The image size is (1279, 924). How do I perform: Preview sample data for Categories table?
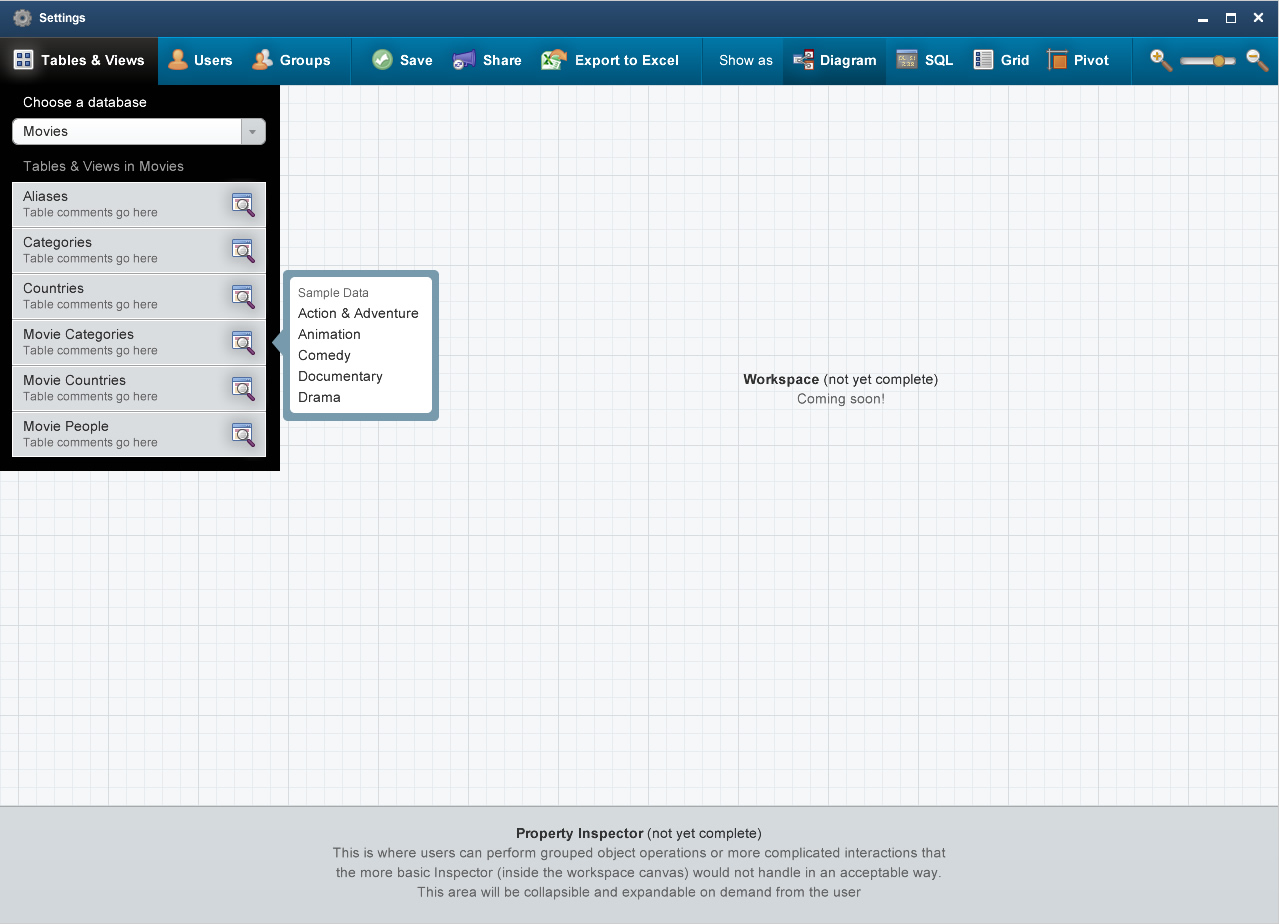243,251
